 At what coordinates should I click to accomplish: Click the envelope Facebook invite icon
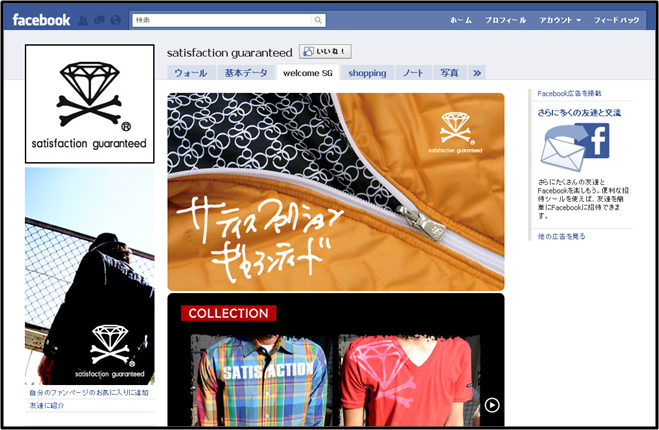click(575, 148)
